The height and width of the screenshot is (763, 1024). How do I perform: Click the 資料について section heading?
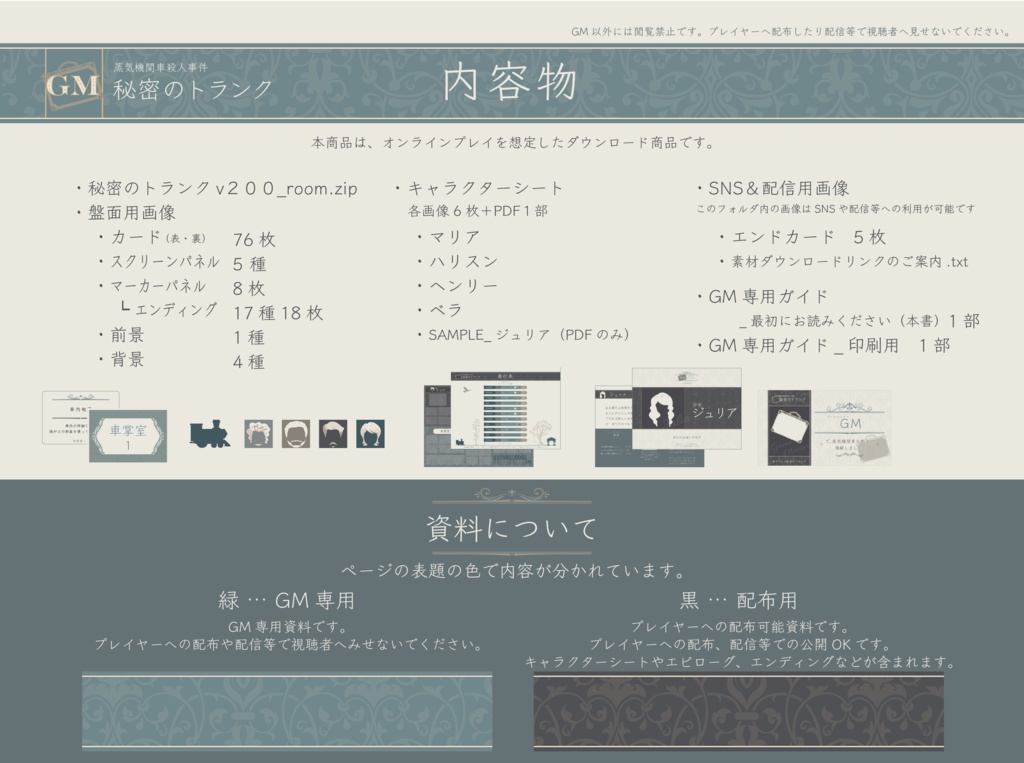coord(512,528)
